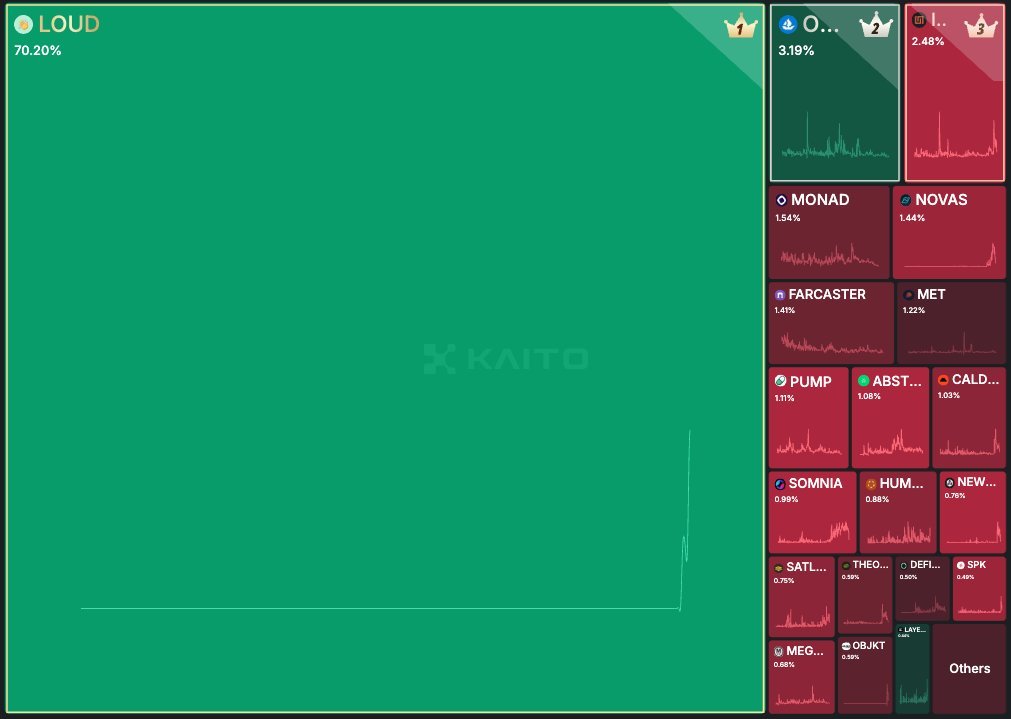
Task: Select the 1.54% value under MONAD
Action: [x=788, y=218]
